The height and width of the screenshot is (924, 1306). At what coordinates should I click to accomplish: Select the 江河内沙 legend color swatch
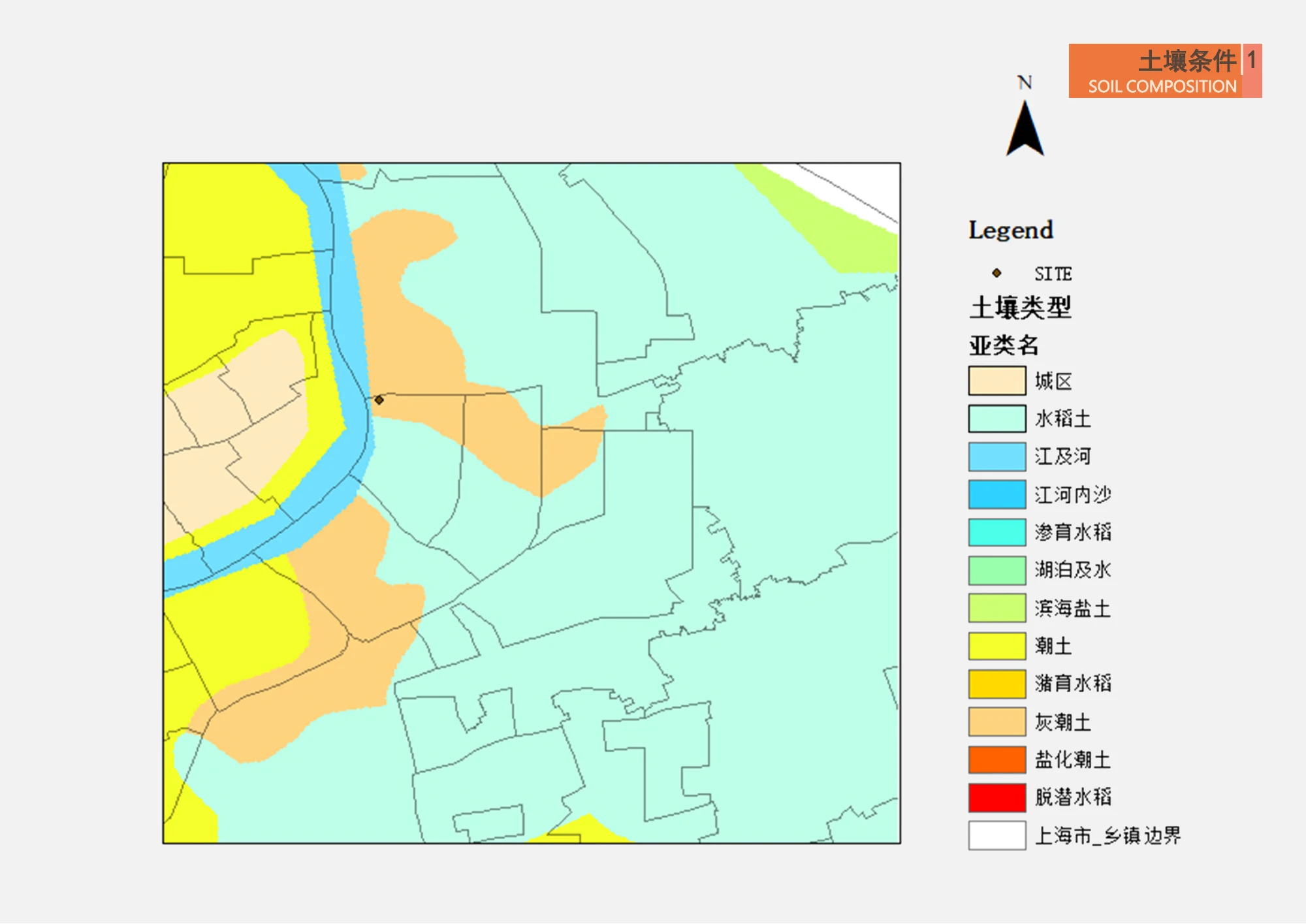tap(997, 494)
